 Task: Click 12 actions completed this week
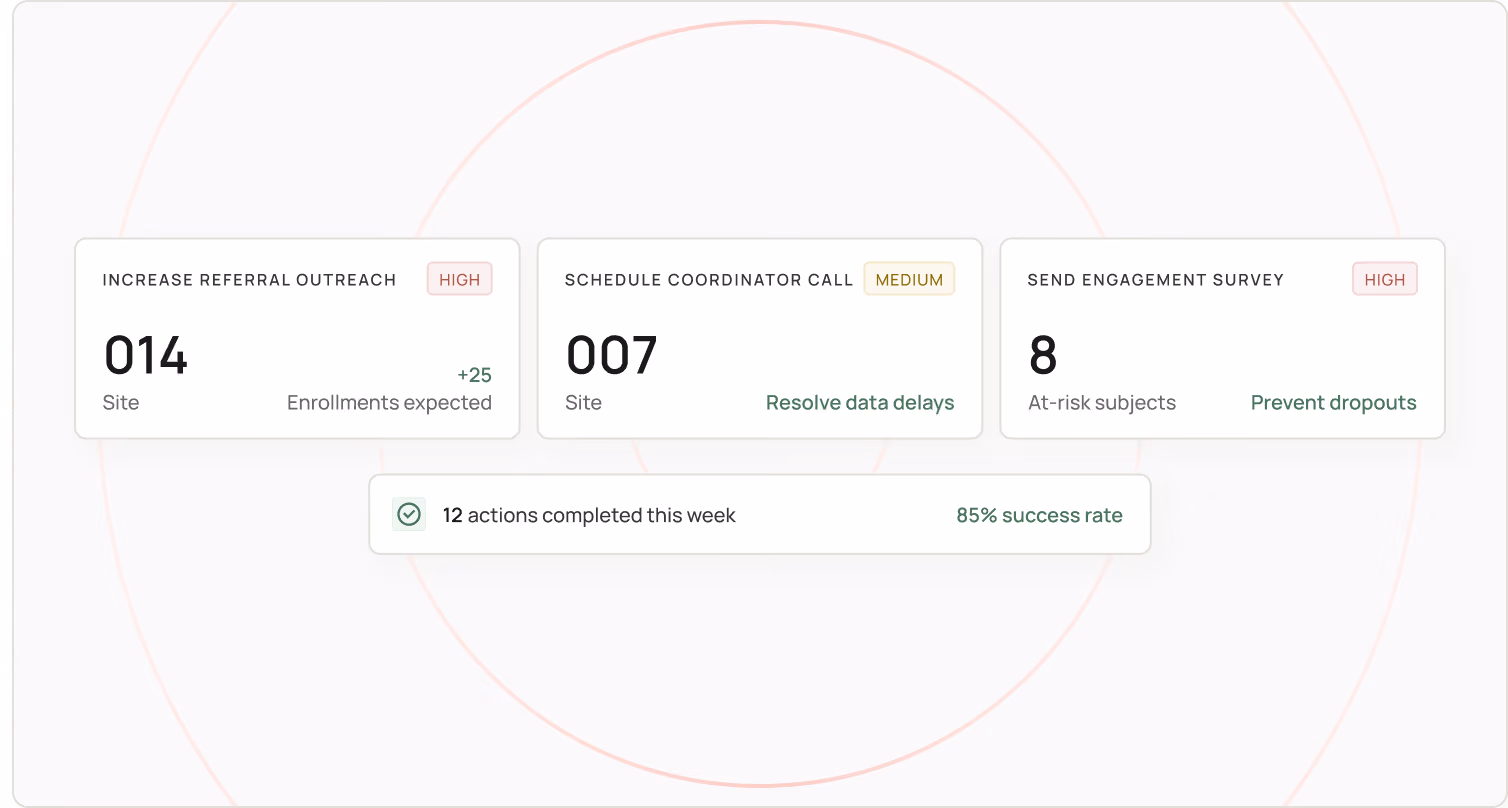pyautogui.click(x=589, y=516)
